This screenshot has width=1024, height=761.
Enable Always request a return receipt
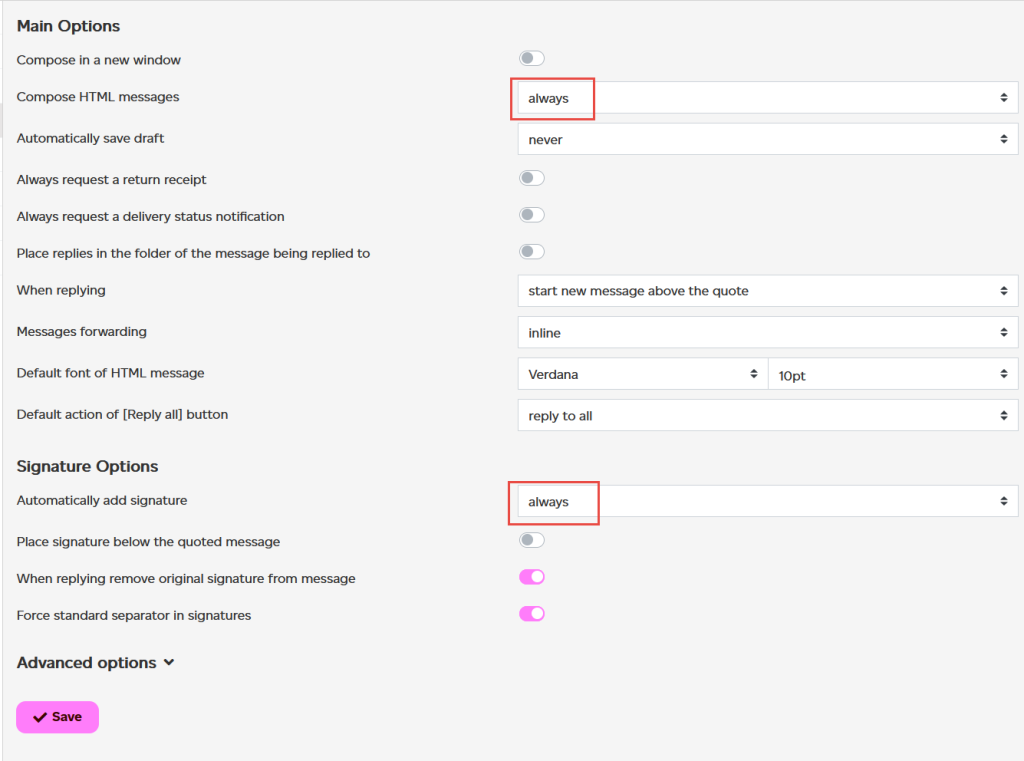(532, 178)
